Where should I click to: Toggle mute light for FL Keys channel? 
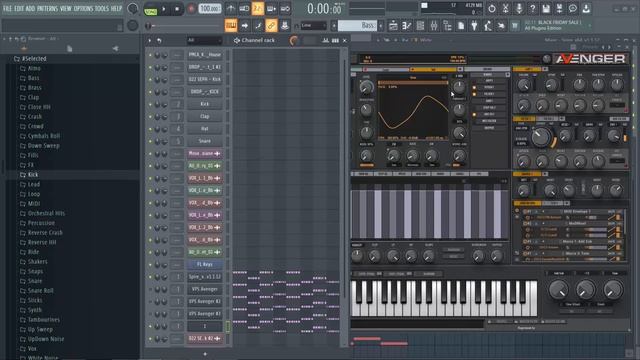click(x=150, y=264)
